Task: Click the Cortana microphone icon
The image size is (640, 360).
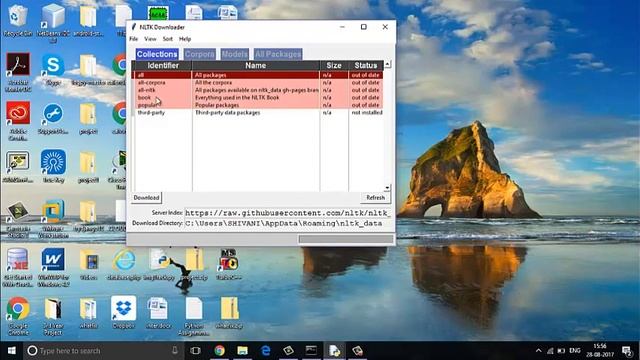Action: point(175,351)
